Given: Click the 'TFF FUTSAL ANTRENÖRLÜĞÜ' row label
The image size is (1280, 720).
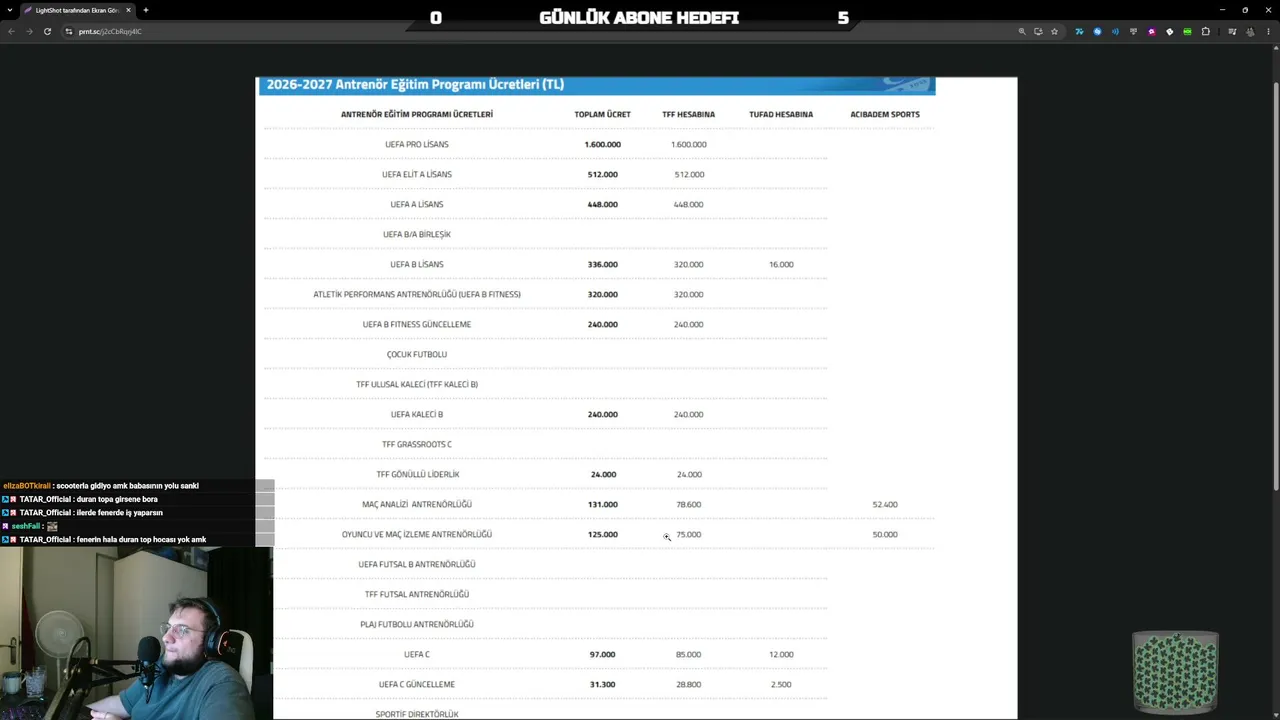Looking at the screenshot, I should [x=417, y=594].
